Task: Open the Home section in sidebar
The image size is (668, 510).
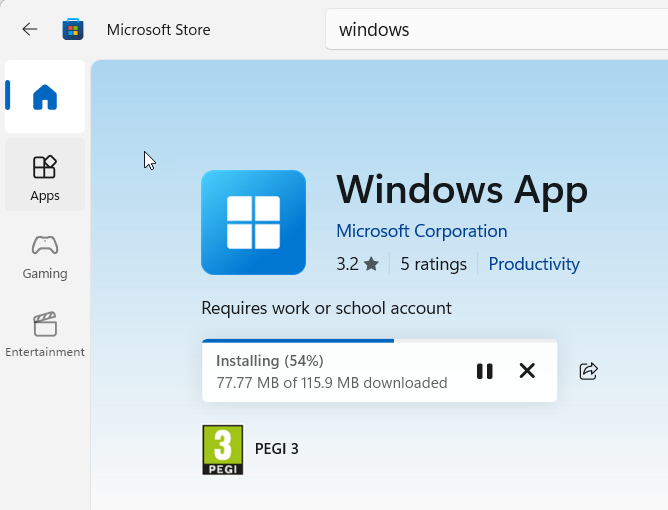Action: point(45,97)
